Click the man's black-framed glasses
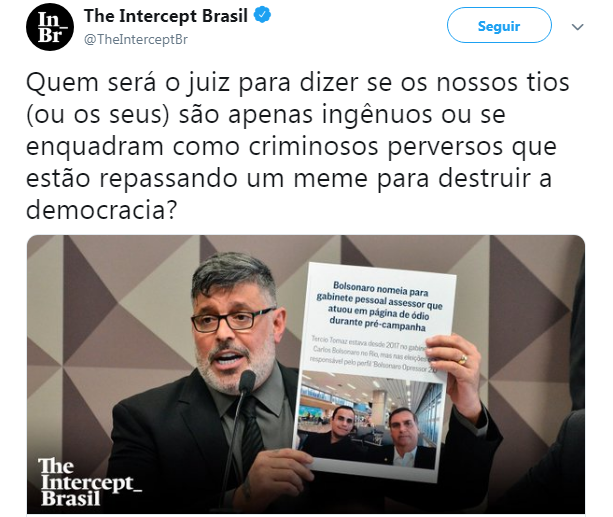Screen dimensions: 613x517 point(229,321)
